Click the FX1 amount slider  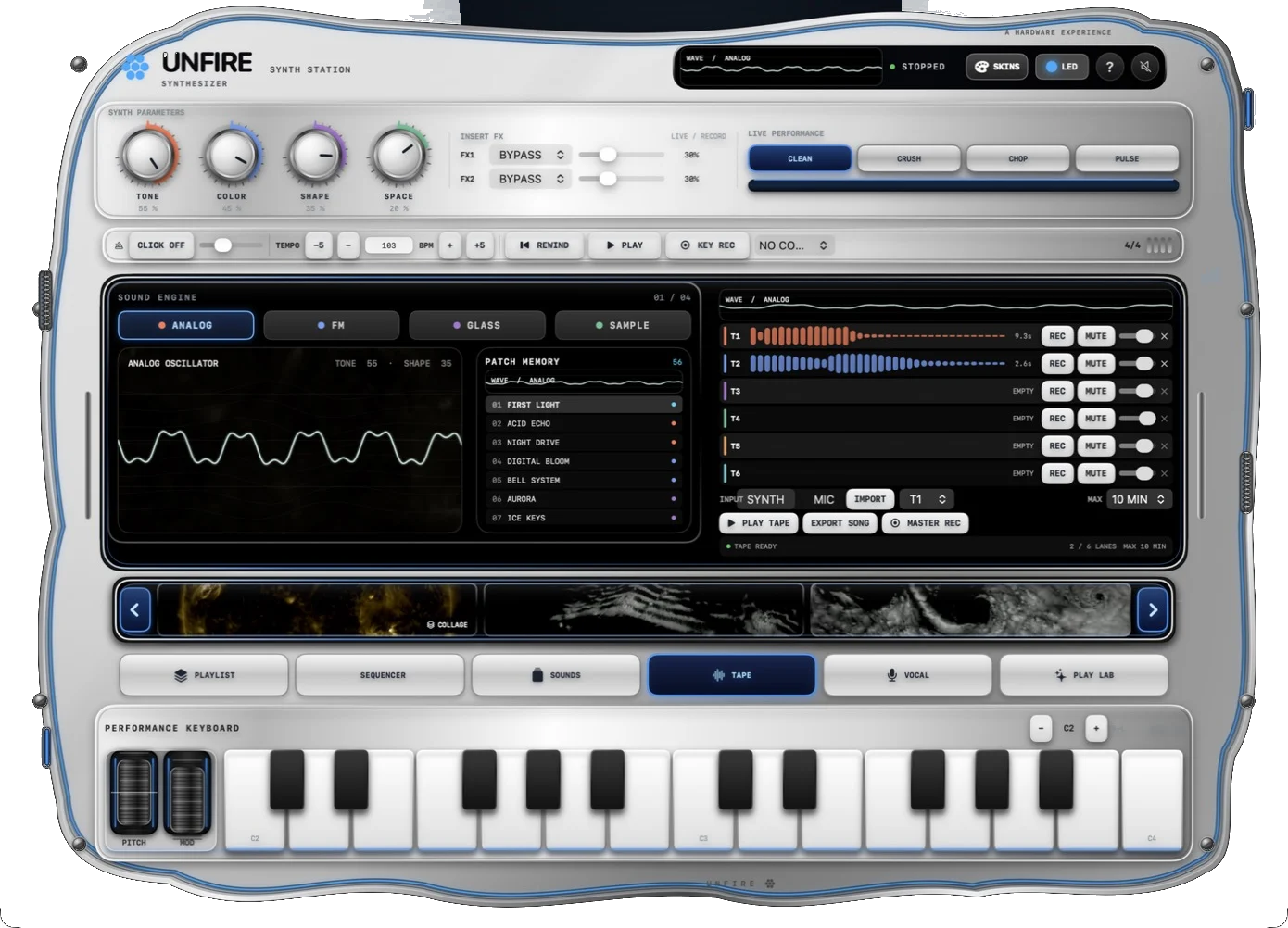[621, 155]
